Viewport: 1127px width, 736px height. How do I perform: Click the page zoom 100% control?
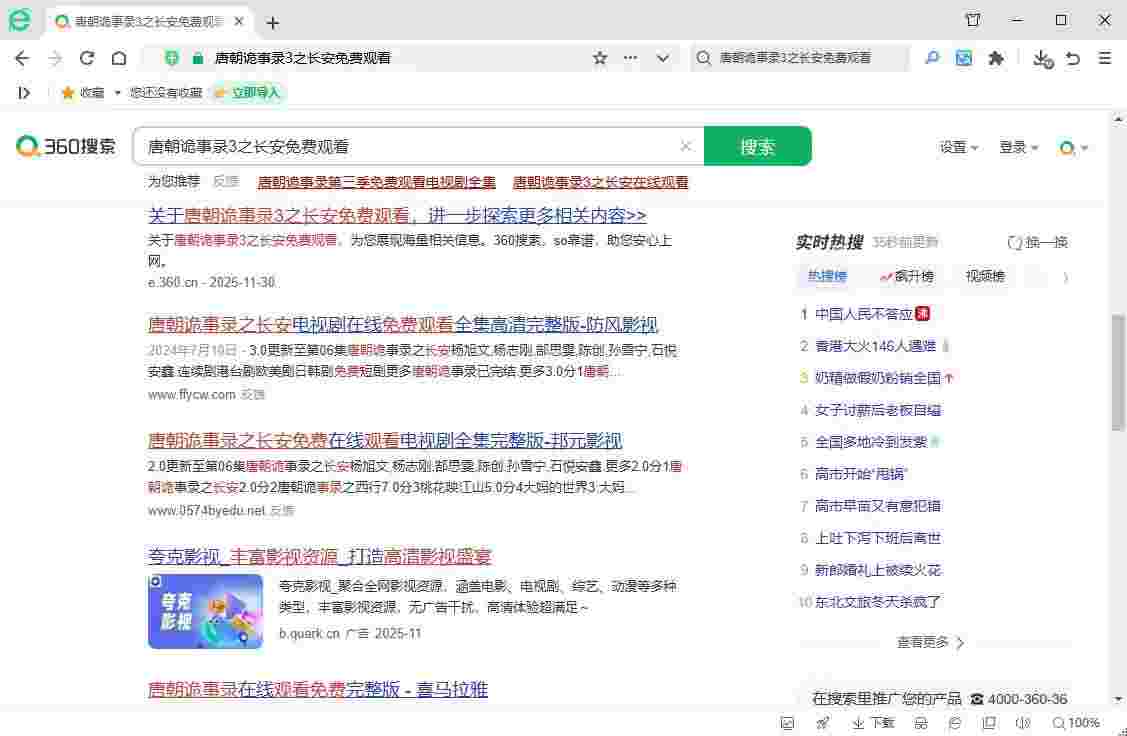(x=1076, y=723)
